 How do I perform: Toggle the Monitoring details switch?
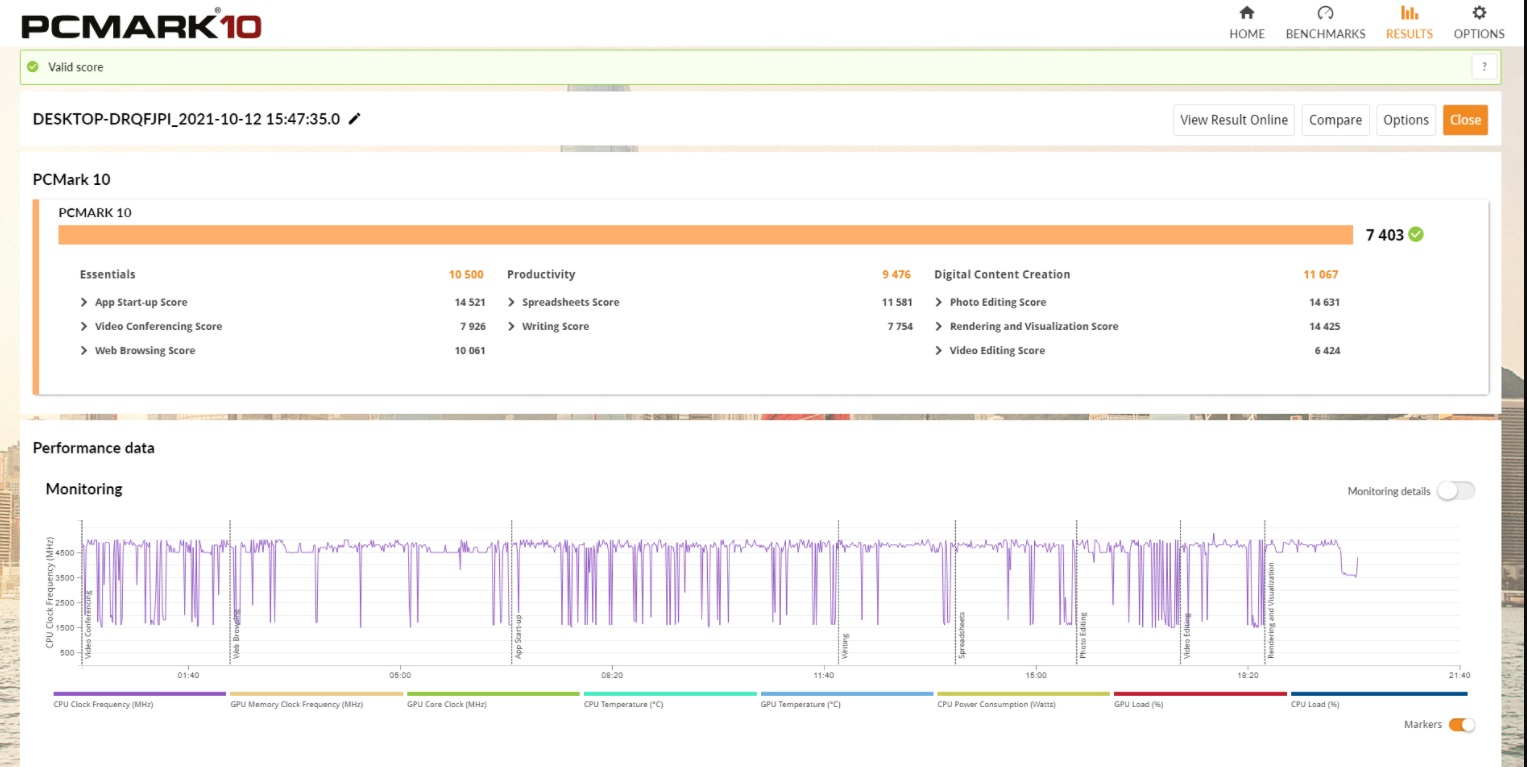1455,491
